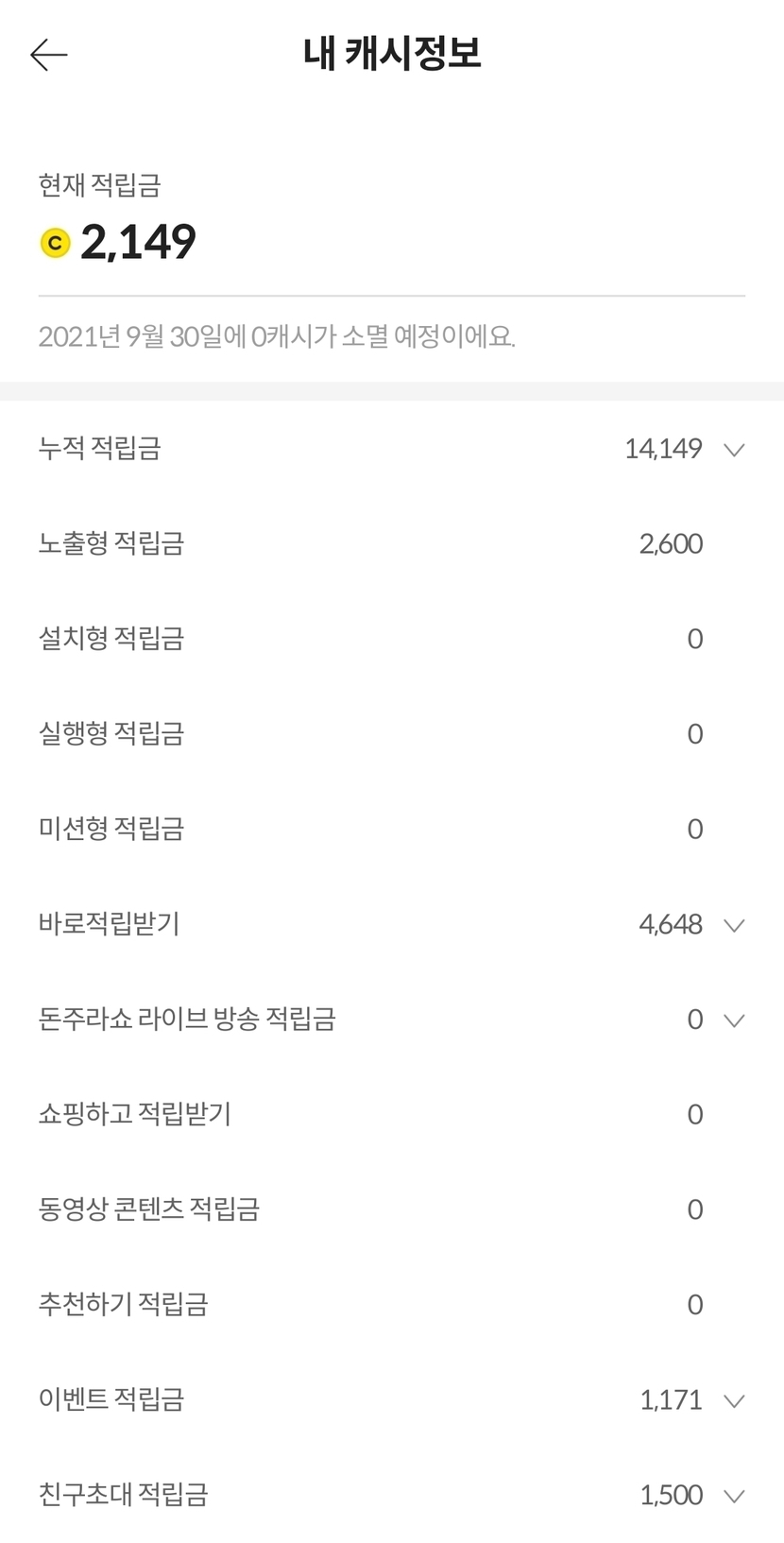Screen dimensions: 784x1543
Task: Expand the 친구초대 적립금 chevron
Action: pyautogui.click(x=734, y=1496)
